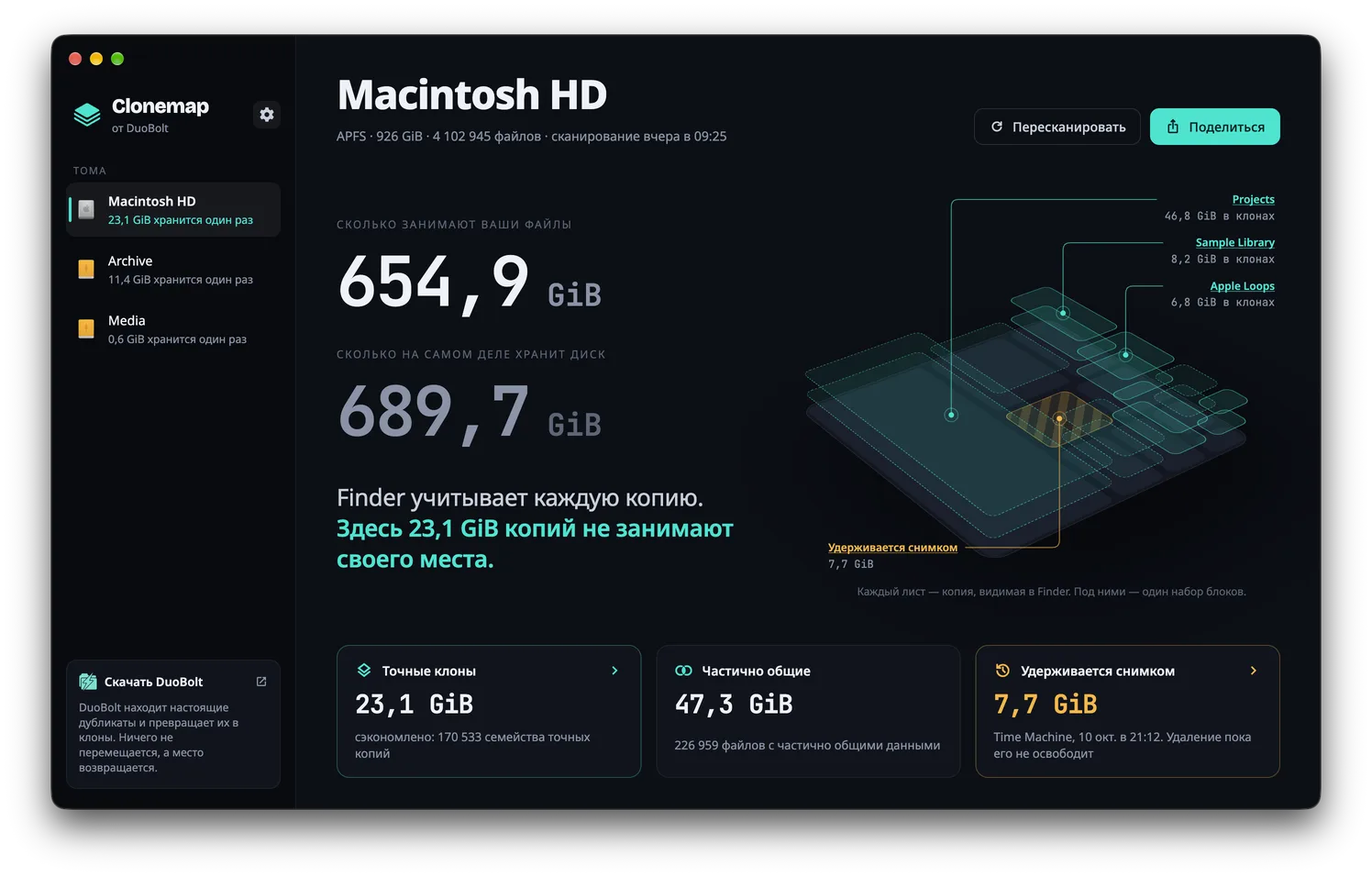Click the Скачать DuoBolt card title
This screenshot has height=877, width=1372.
click(153, 682)
